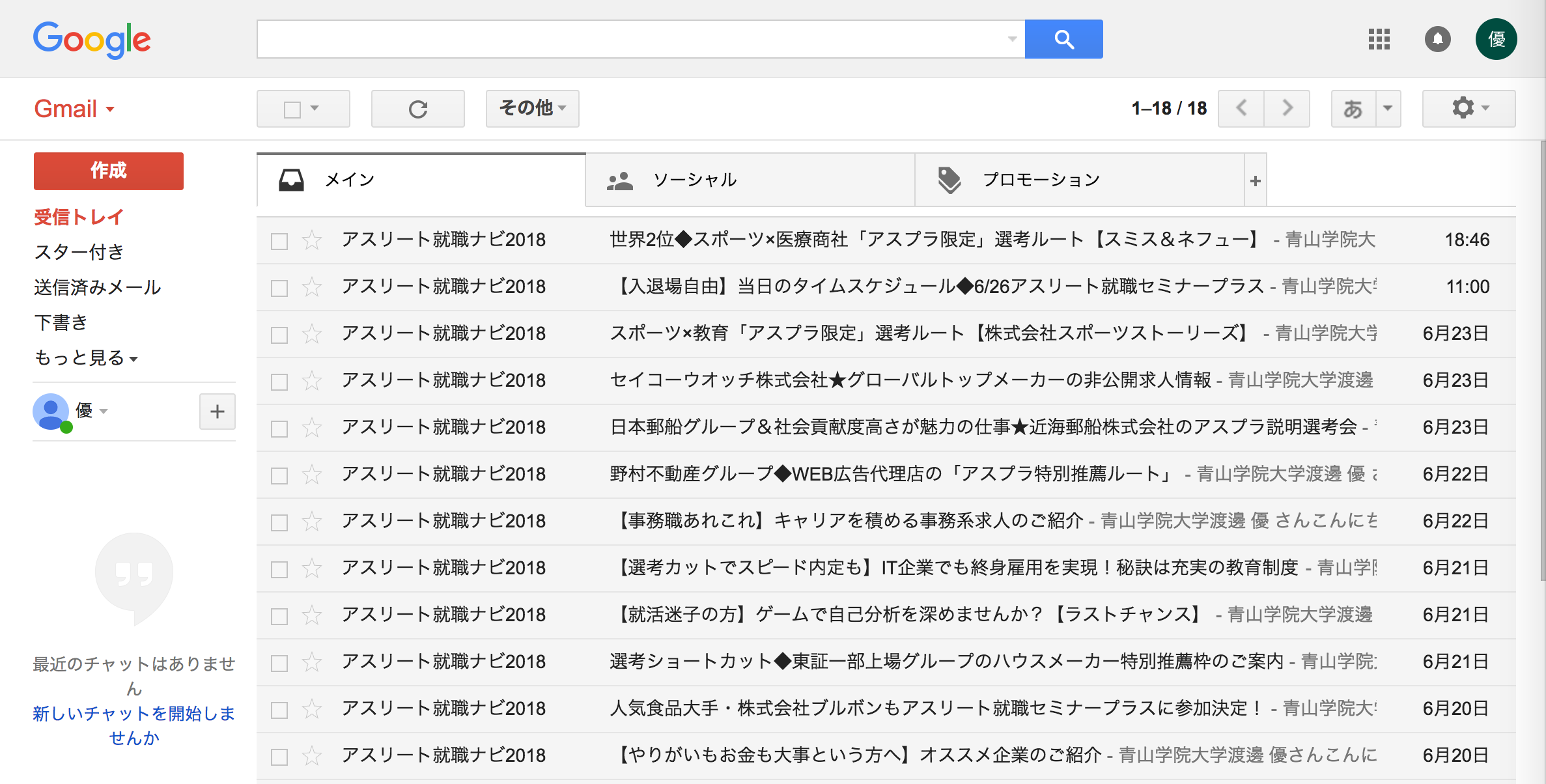Add a new inbox tab with plus
This screenshot has height=784, width=1546.
(x=1256, y=180)
